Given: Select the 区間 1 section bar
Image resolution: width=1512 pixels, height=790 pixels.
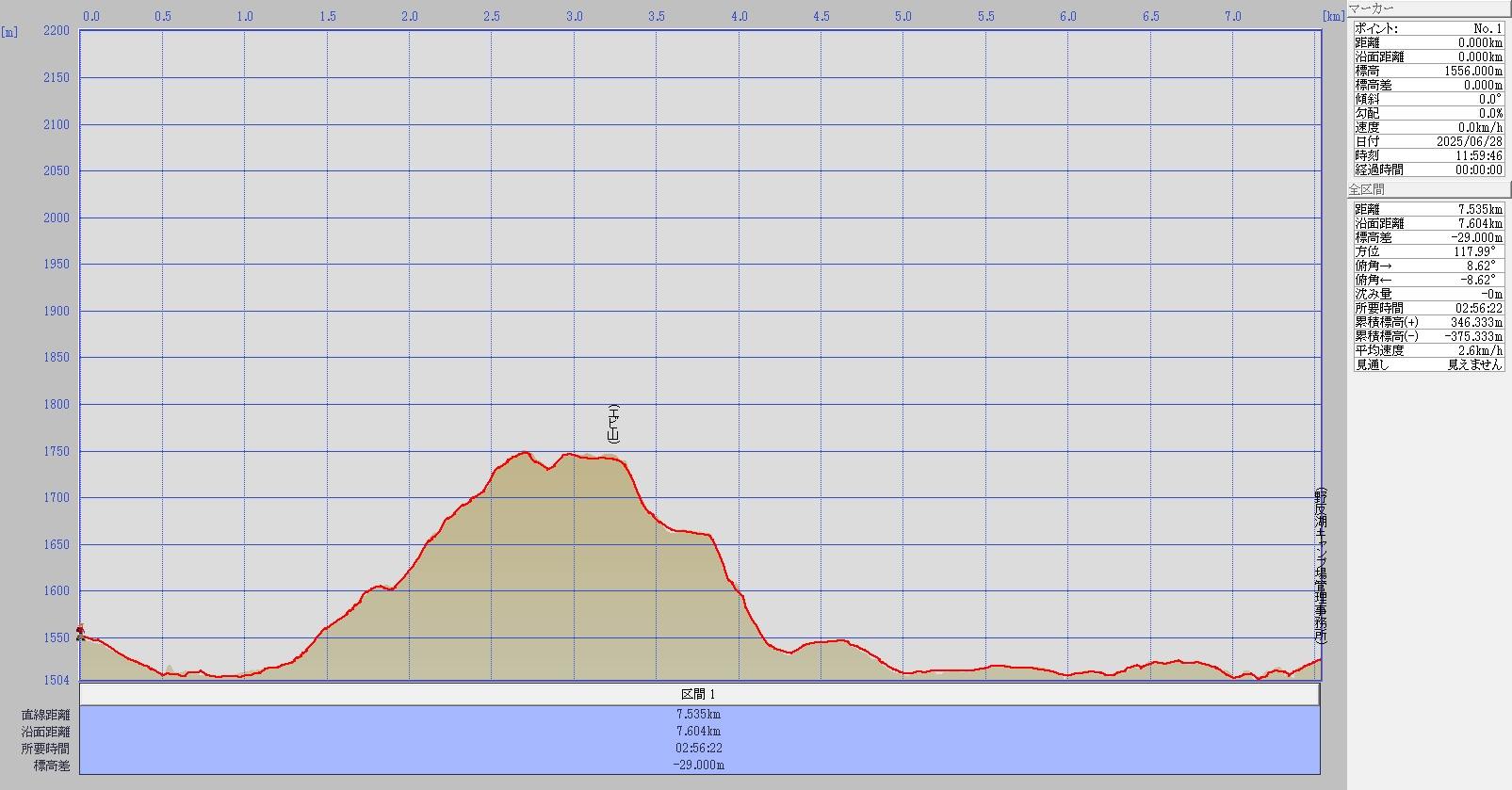Looking at the screenshot, I should pyautogui.click(x=699, y=694).
